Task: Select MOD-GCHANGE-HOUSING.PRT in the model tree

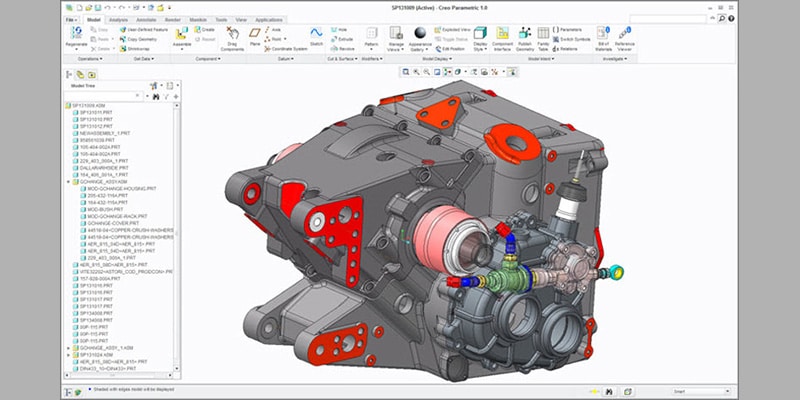Action: coord(118,188)
